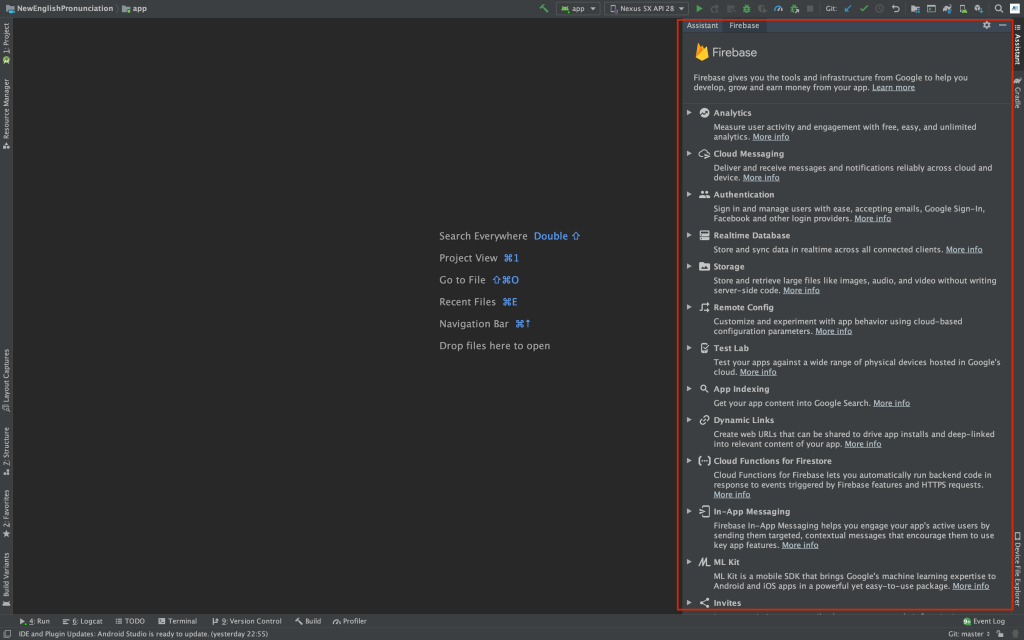Click the Cloud Messaging icon
This screenshot has height=640, width=1024.
[x=705, y=154]
